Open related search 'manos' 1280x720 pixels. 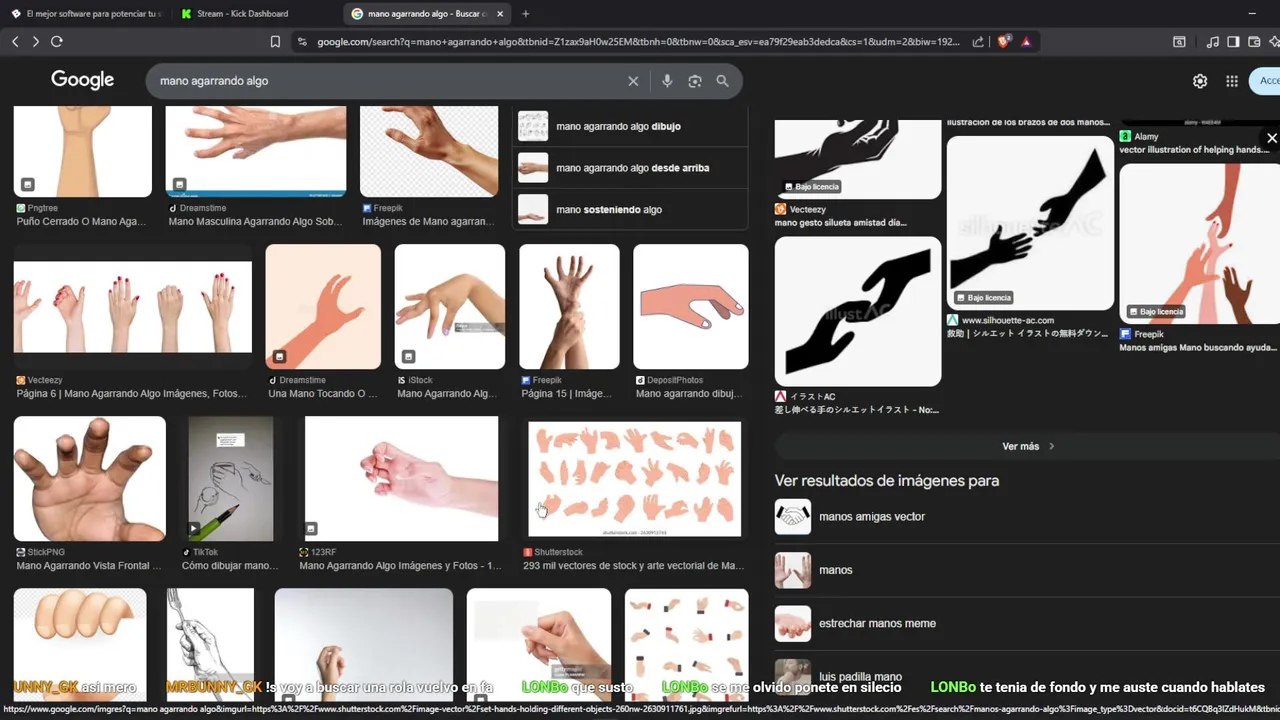click(1027, 570)
